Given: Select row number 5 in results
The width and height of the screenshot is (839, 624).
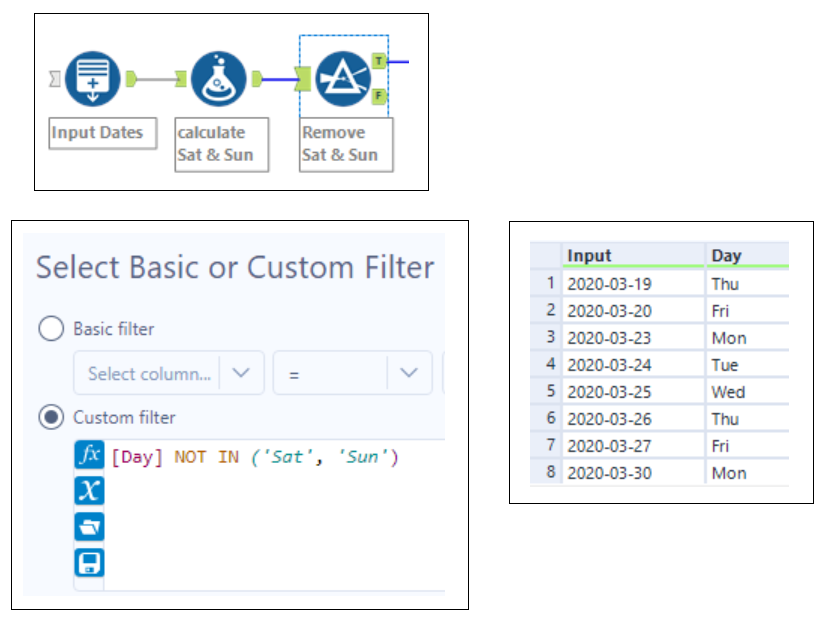Looking at the screenshot, I should pyautogui.click(x=546, y=391).
